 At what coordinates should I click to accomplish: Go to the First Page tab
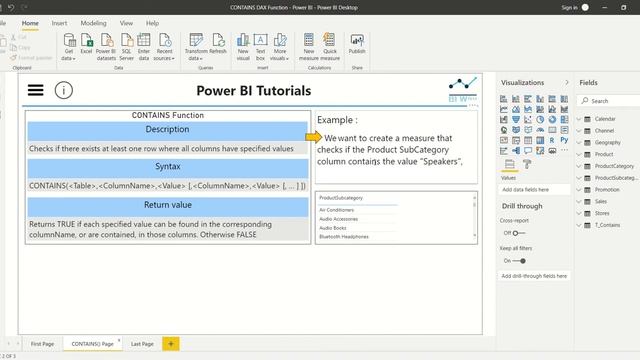tap(42, 344)
